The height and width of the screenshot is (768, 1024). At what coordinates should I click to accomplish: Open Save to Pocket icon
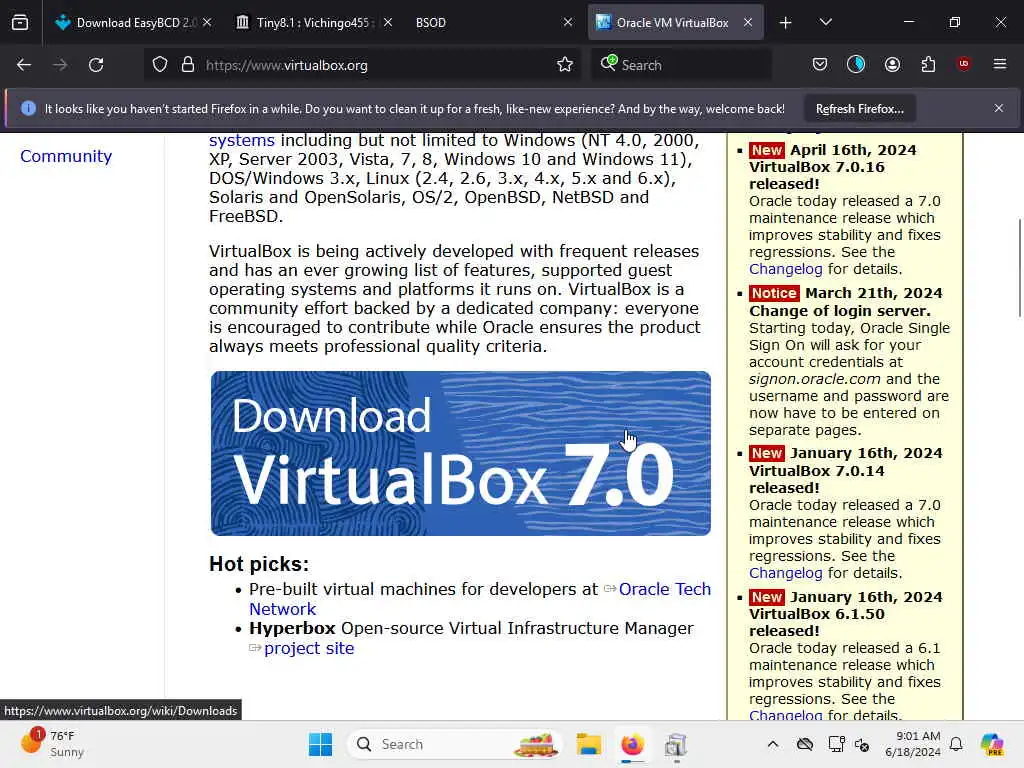pos(820,65)
